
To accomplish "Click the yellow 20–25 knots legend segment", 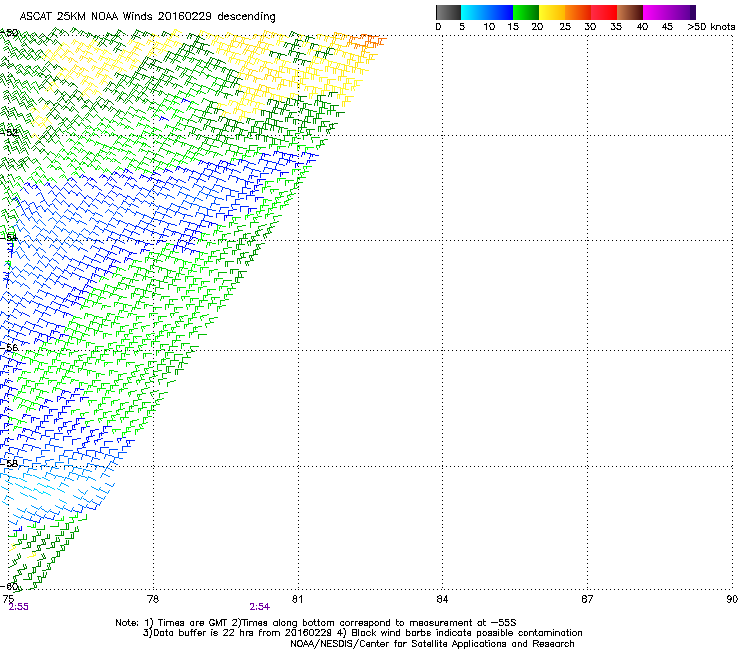I will point(552,12).
